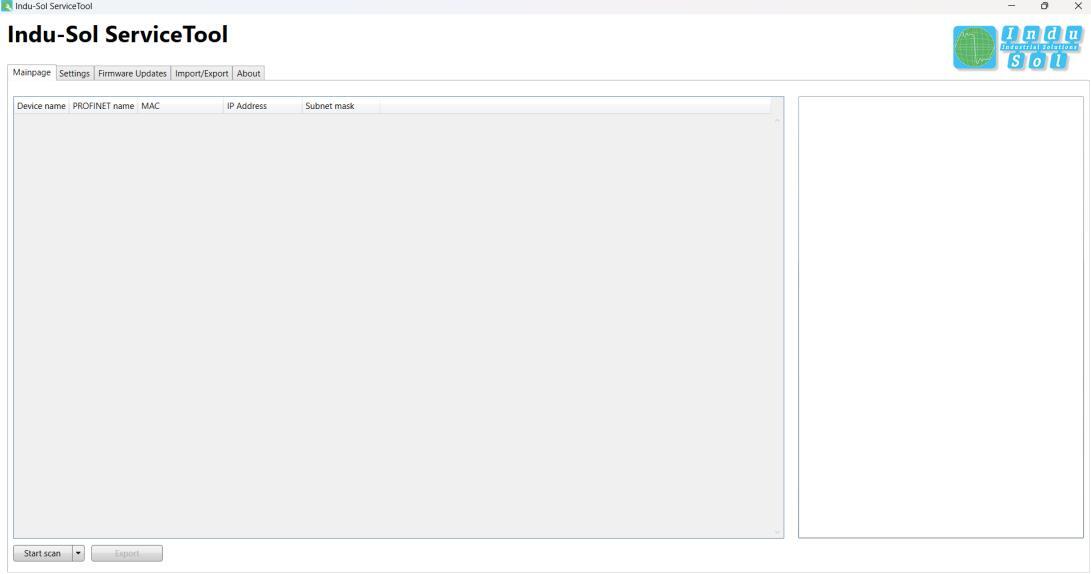Viewport: 1091px width, 574px height.
Task: Close the Indu-Sol ServiceTool window
Action: (1078, 6)
